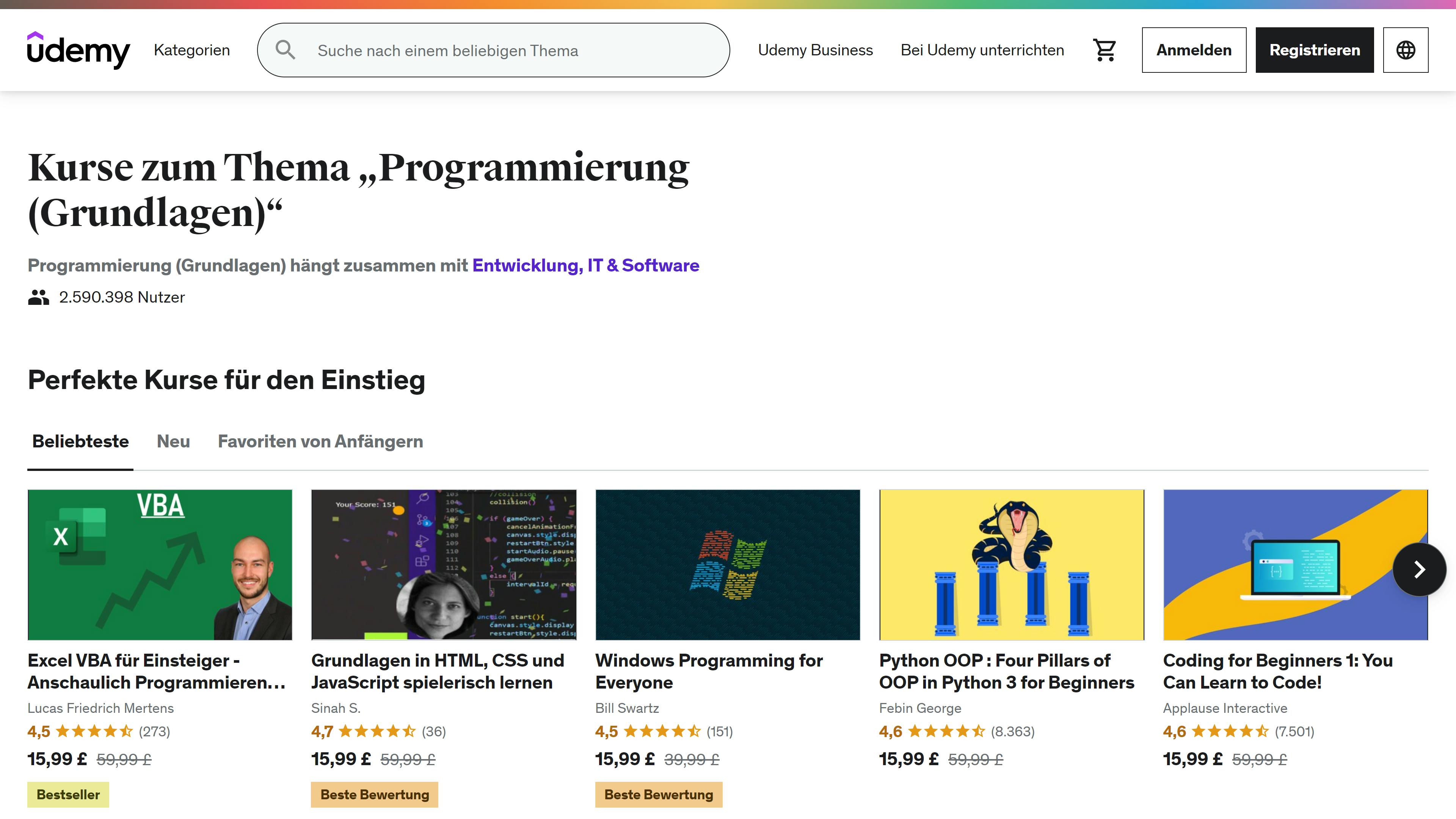This screenshot has width=1456, height=819.
Task: Open Udemy Business link
Action: click(815, 50)
